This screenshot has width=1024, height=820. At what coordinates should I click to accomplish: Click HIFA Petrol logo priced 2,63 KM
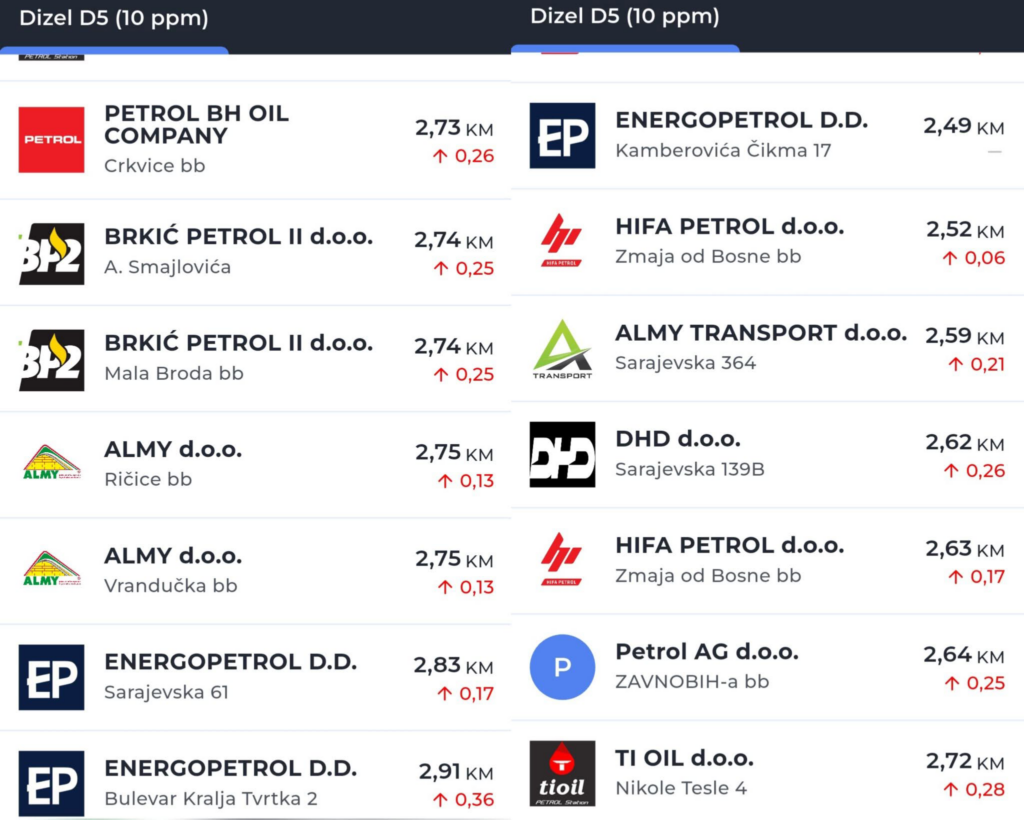(562, 560)
